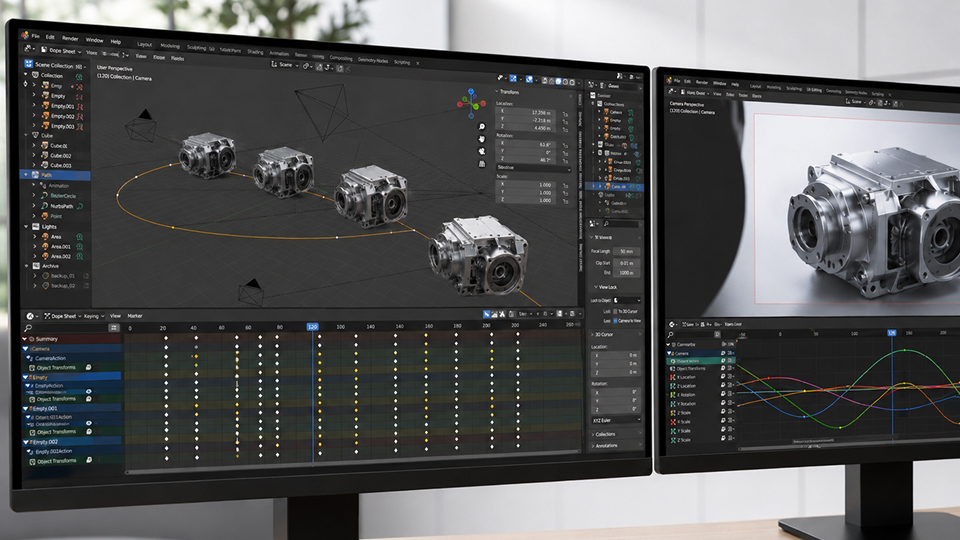Open editor type selector in left monitor top header
This screenshot has width=960, height=540.
click(x=30, y=48)
